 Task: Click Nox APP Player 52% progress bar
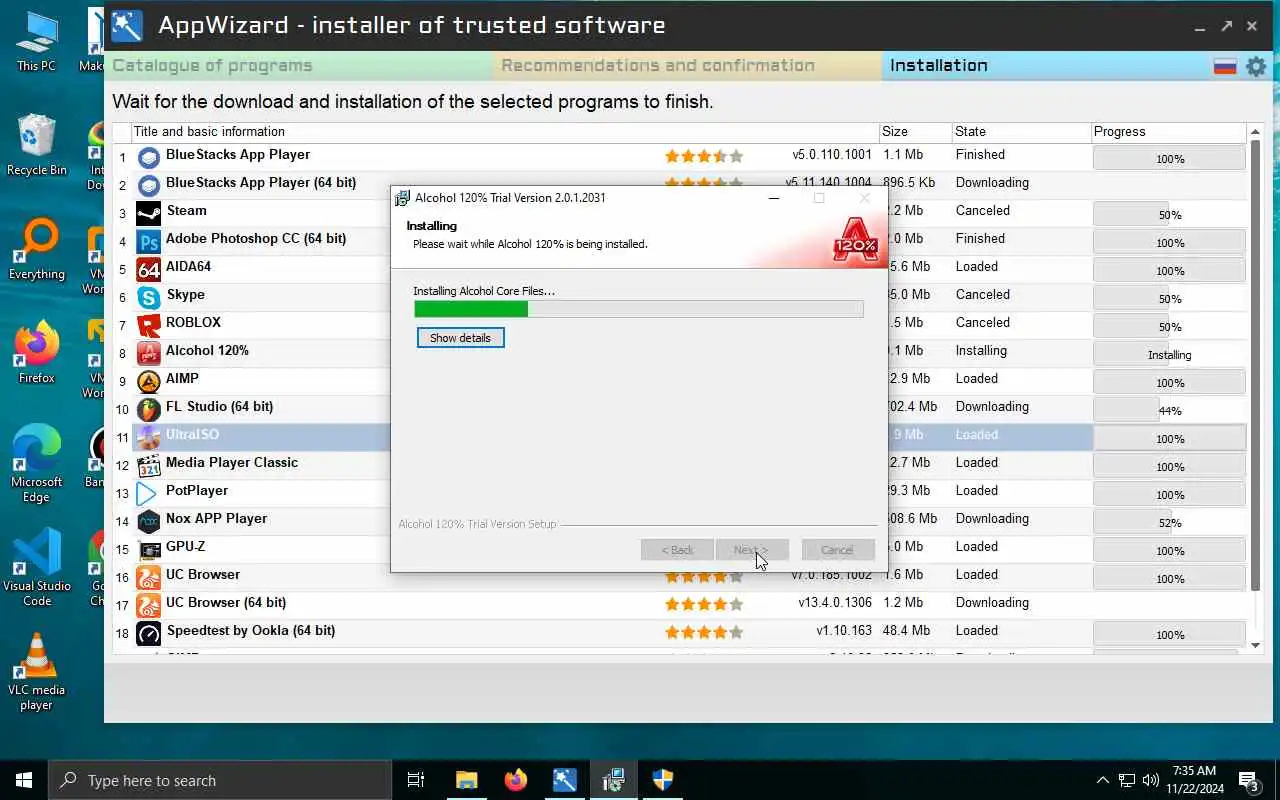tap(1169, 522)
